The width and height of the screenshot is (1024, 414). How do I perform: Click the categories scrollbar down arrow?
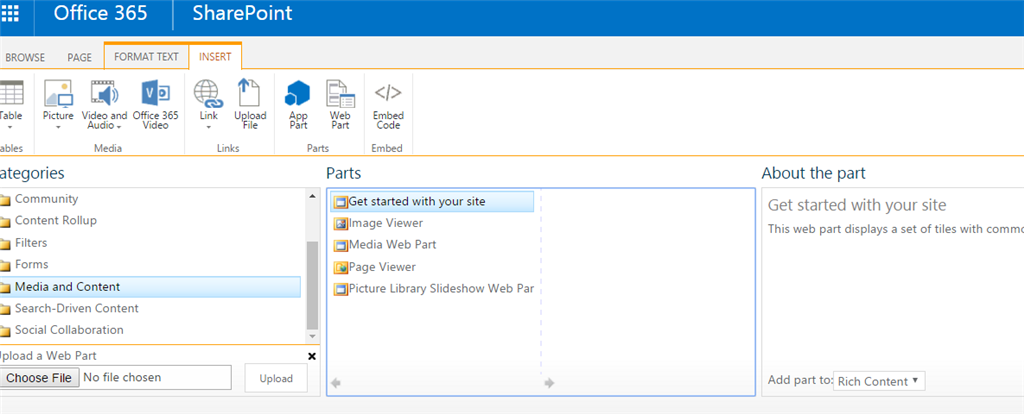tap(312, 336)
